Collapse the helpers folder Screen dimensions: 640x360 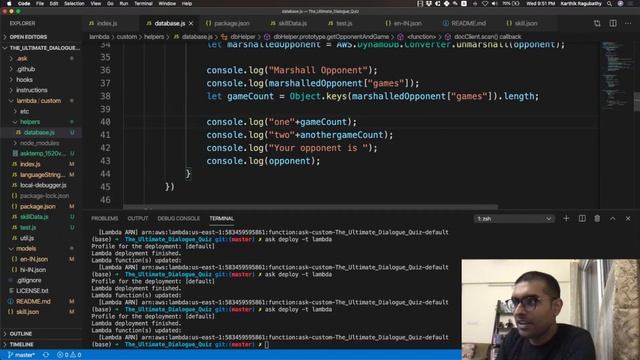41,122
